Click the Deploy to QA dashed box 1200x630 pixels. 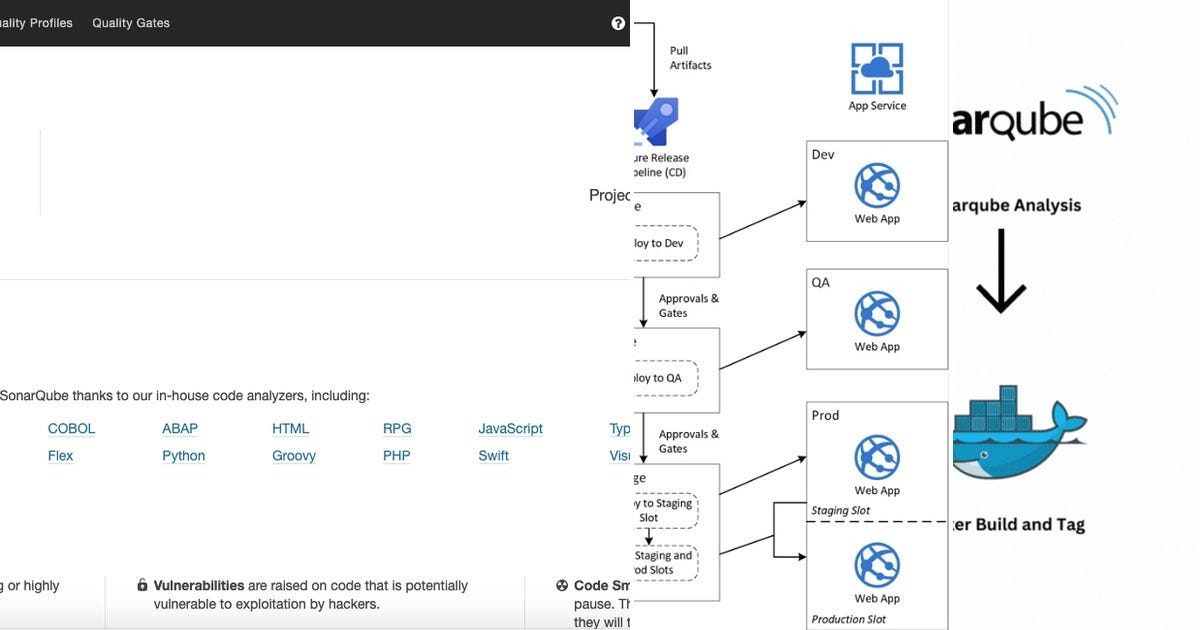(664, 378)
